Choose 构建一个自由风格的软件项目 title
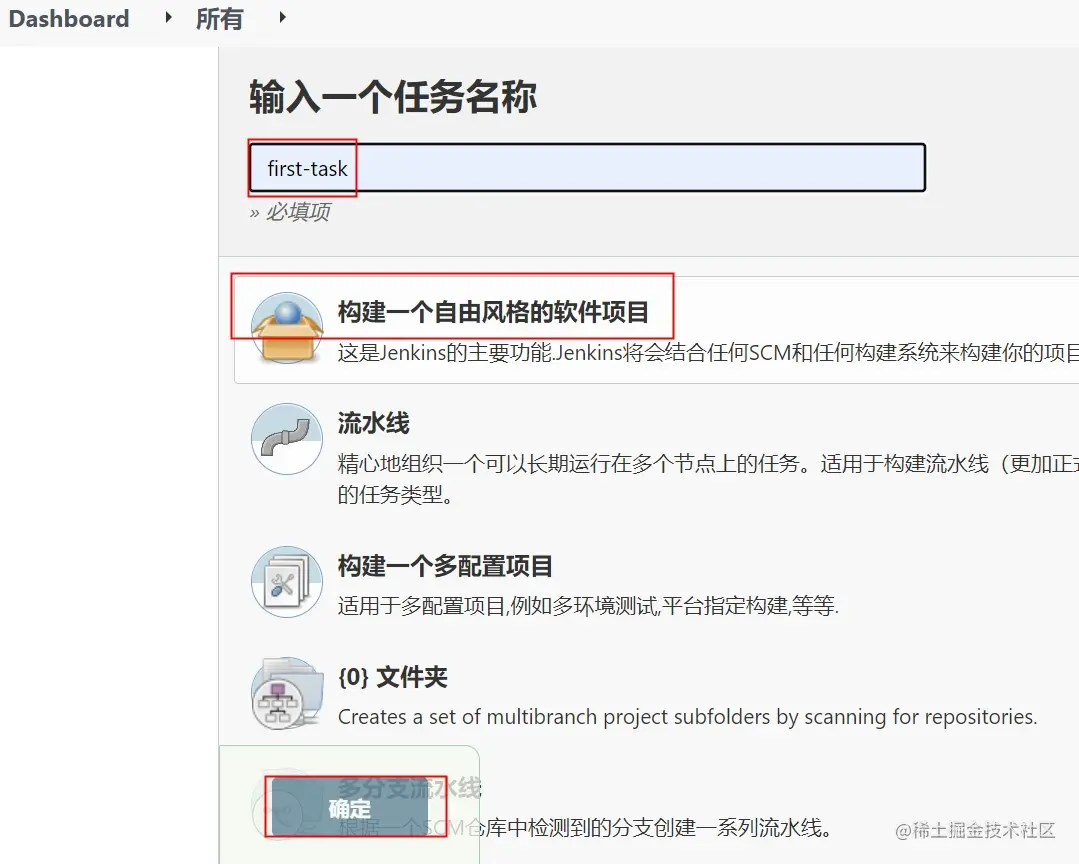 click(493, 312)
